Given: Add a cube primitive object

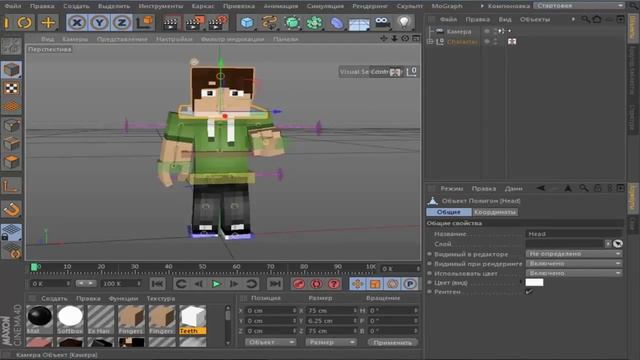Looking at the screenshot, I should pos(247,23).
